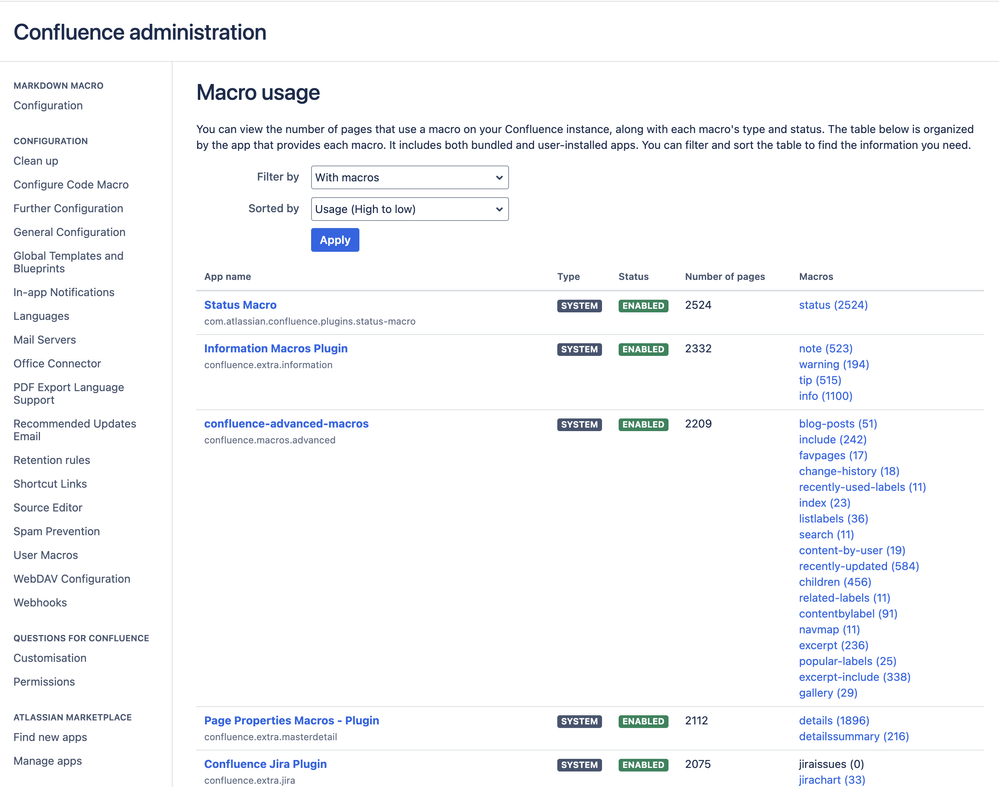The width and height of the screenshot is (999, 787).
Task: Click the details (1896) link
Action: 834,721
